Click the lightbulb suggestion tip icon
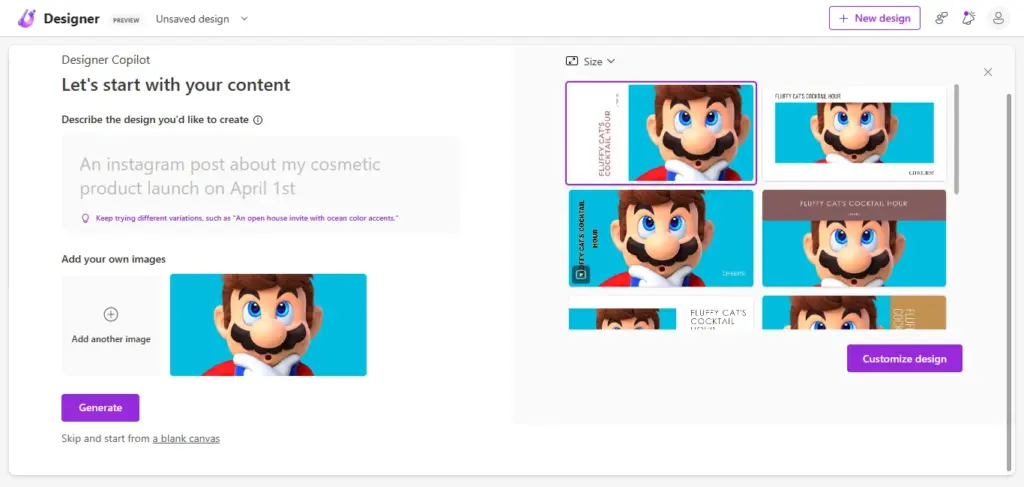Viewport: 1024px width, 487px height. (85, 218)
